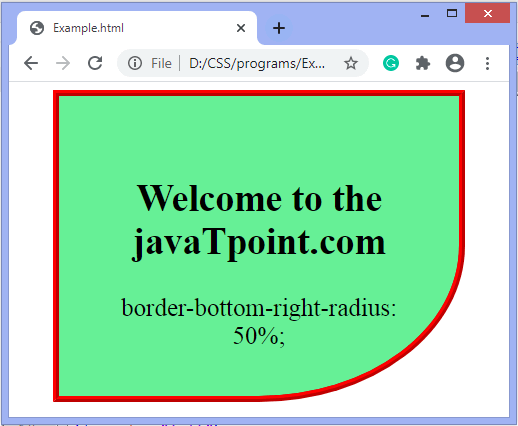
Task: Close the browser window
Action: pyautogui.click(x=487, y=14)
